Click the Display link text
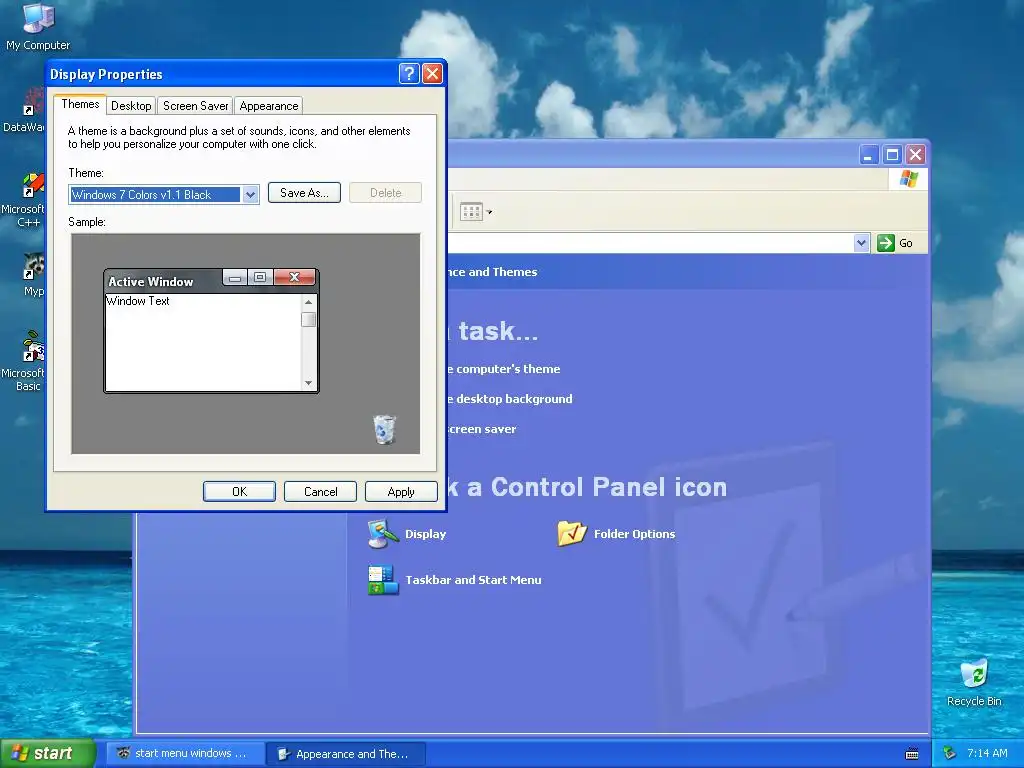 click(425, 534)
